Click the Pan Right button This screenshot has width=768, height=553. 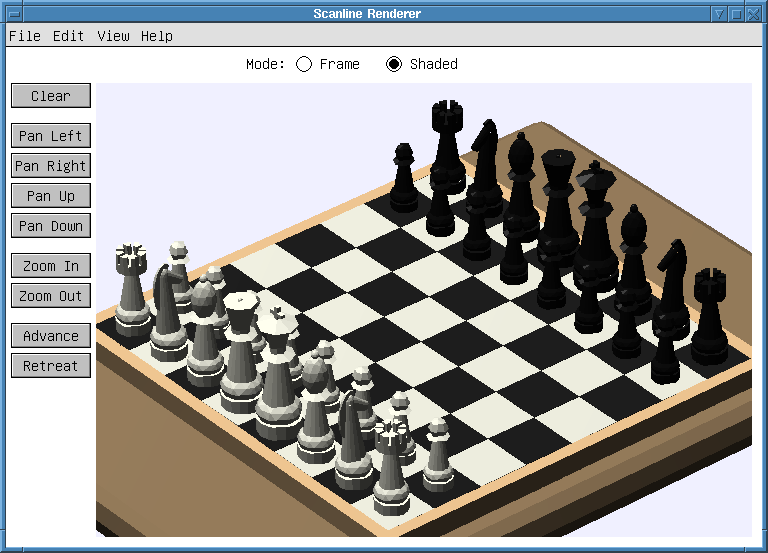point(51,166)
